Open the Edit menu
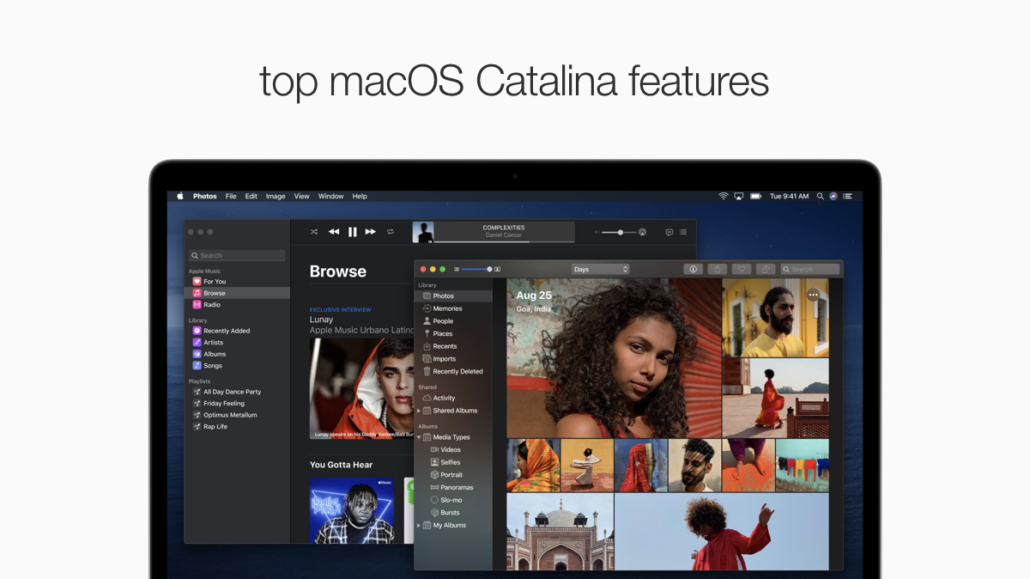 click(251, 196)
